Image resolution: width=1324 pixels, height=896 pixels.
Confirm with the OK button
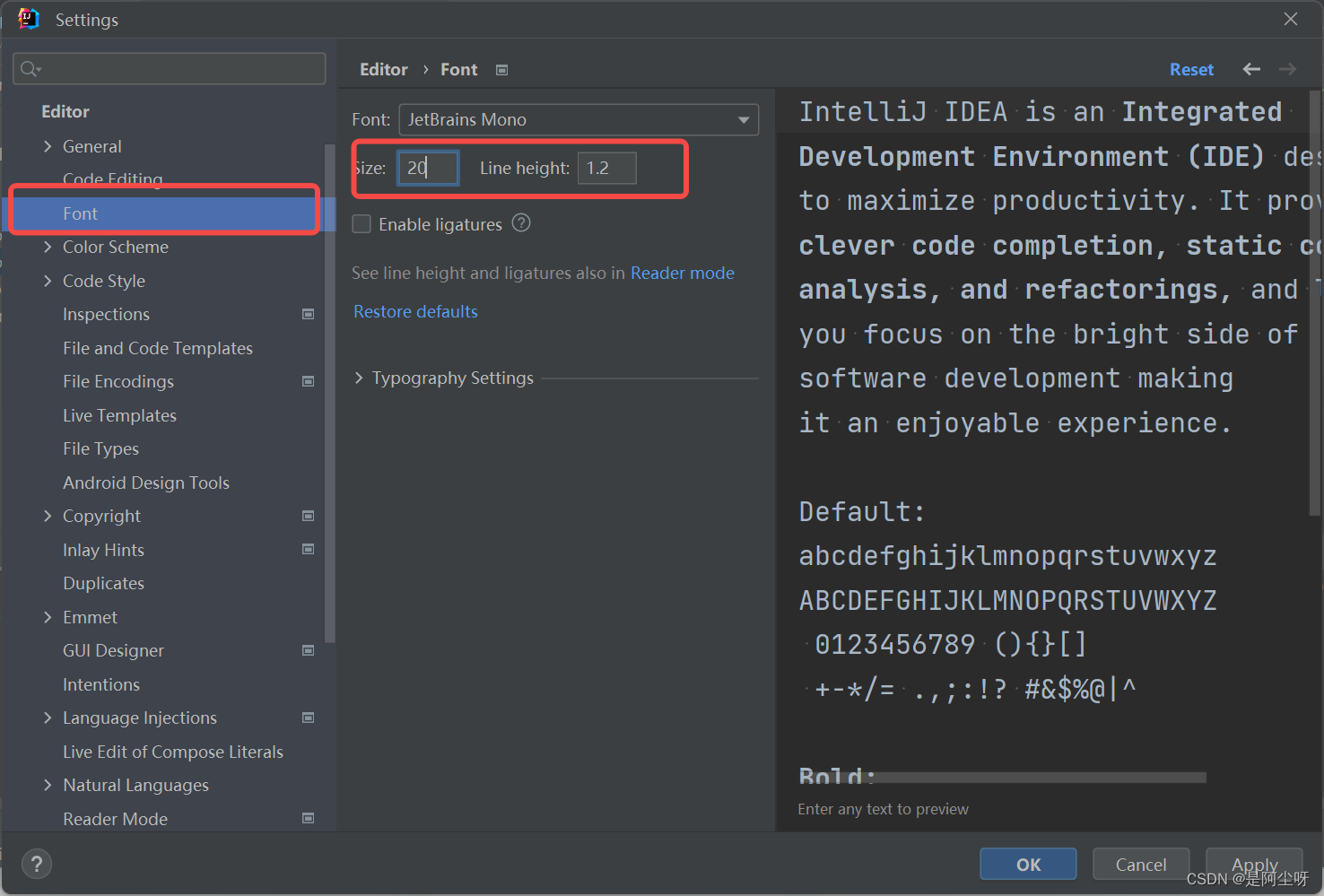point(1028,865)
